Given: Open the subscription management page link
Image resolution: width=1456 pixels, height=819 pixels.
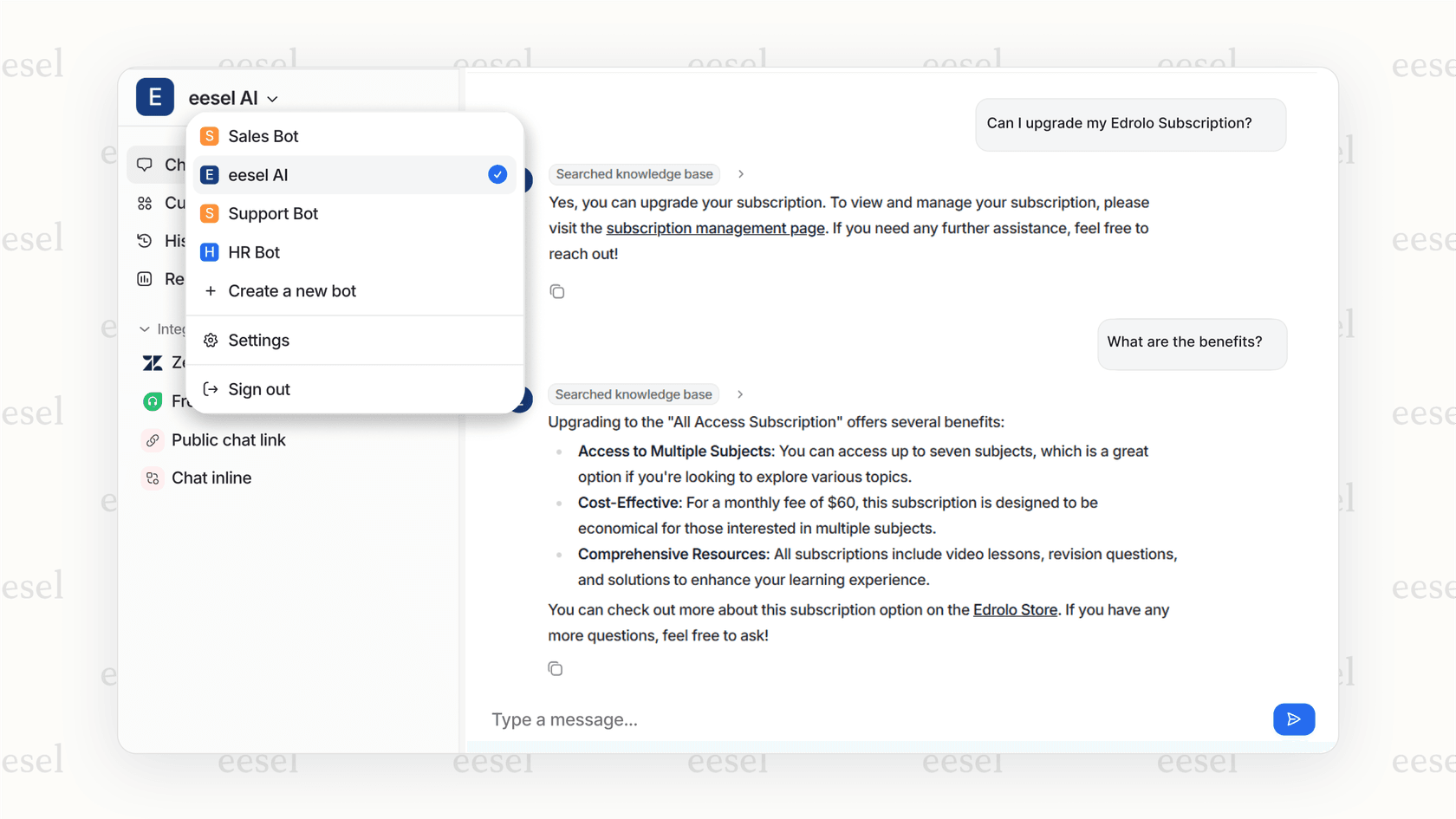Looking at the screenshot, I should [x=715, y=228].
